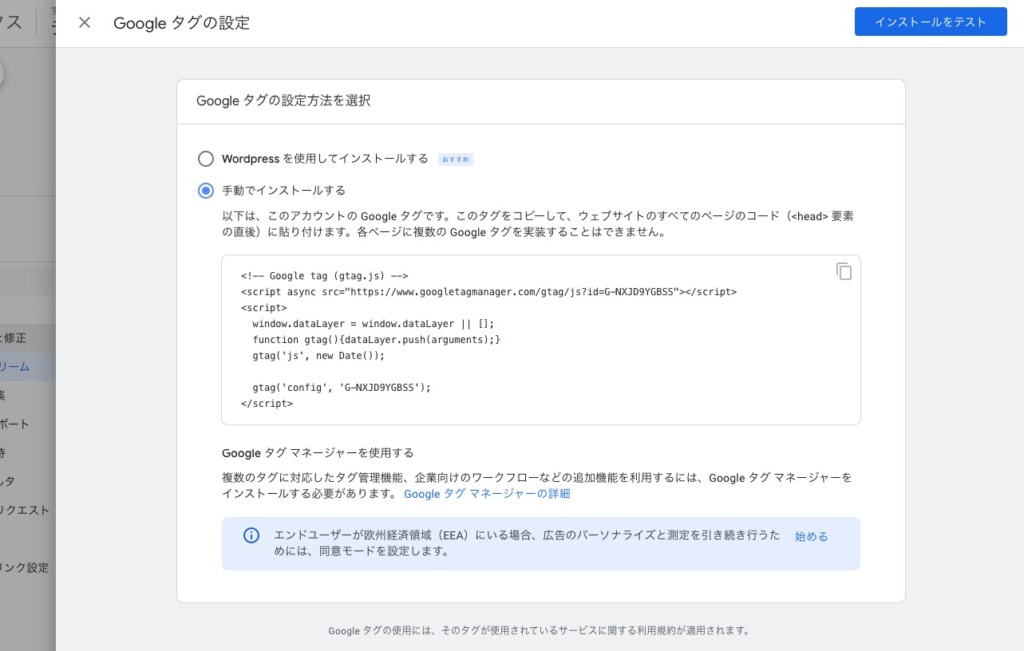This screenshot has height=651, width=1024.
Task: Select 手動でインストールする radio button
Action: (x=206, y=191)
